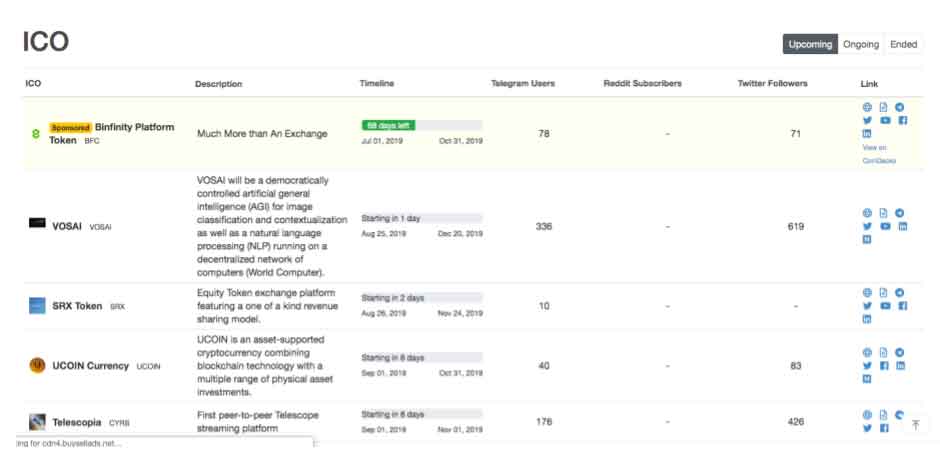Screen dimensions: 940x462
Task: Click the Twitter Followers column header
Action: [x=772, y=83]
